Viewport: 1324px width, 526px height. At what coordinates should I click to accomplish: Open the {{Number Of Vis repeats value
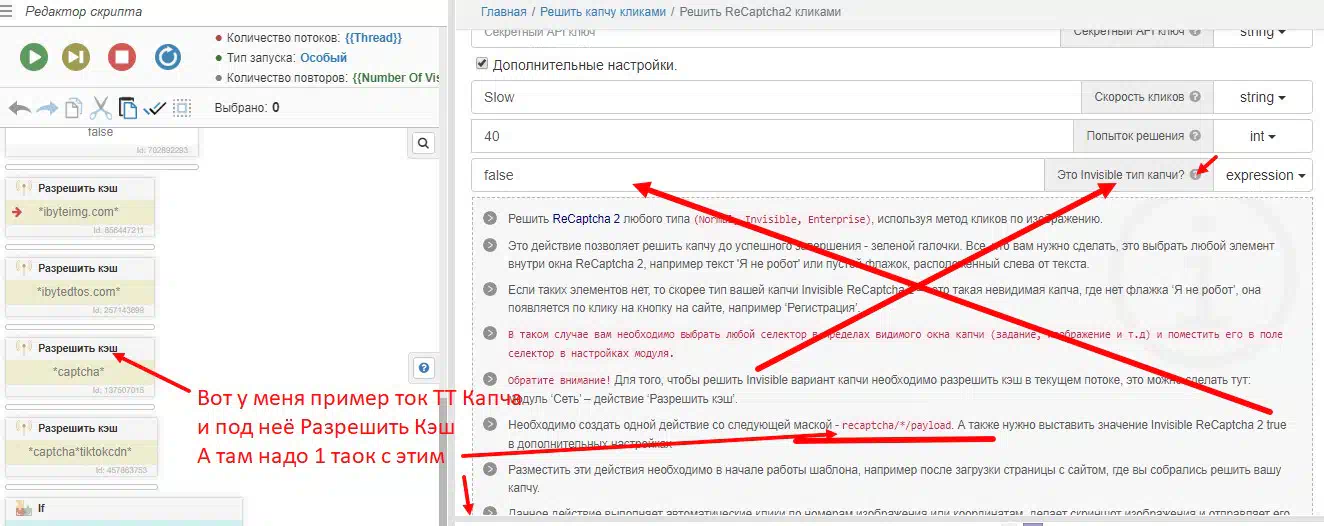pos(396,77)
